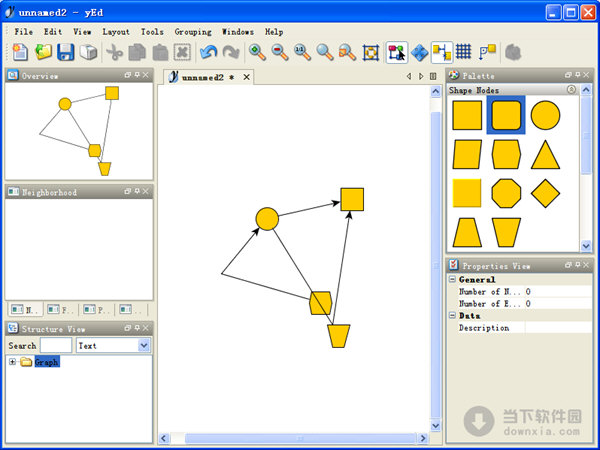Open the Help menu
Screen dimensions: 600x450
(x=274, y=32)
